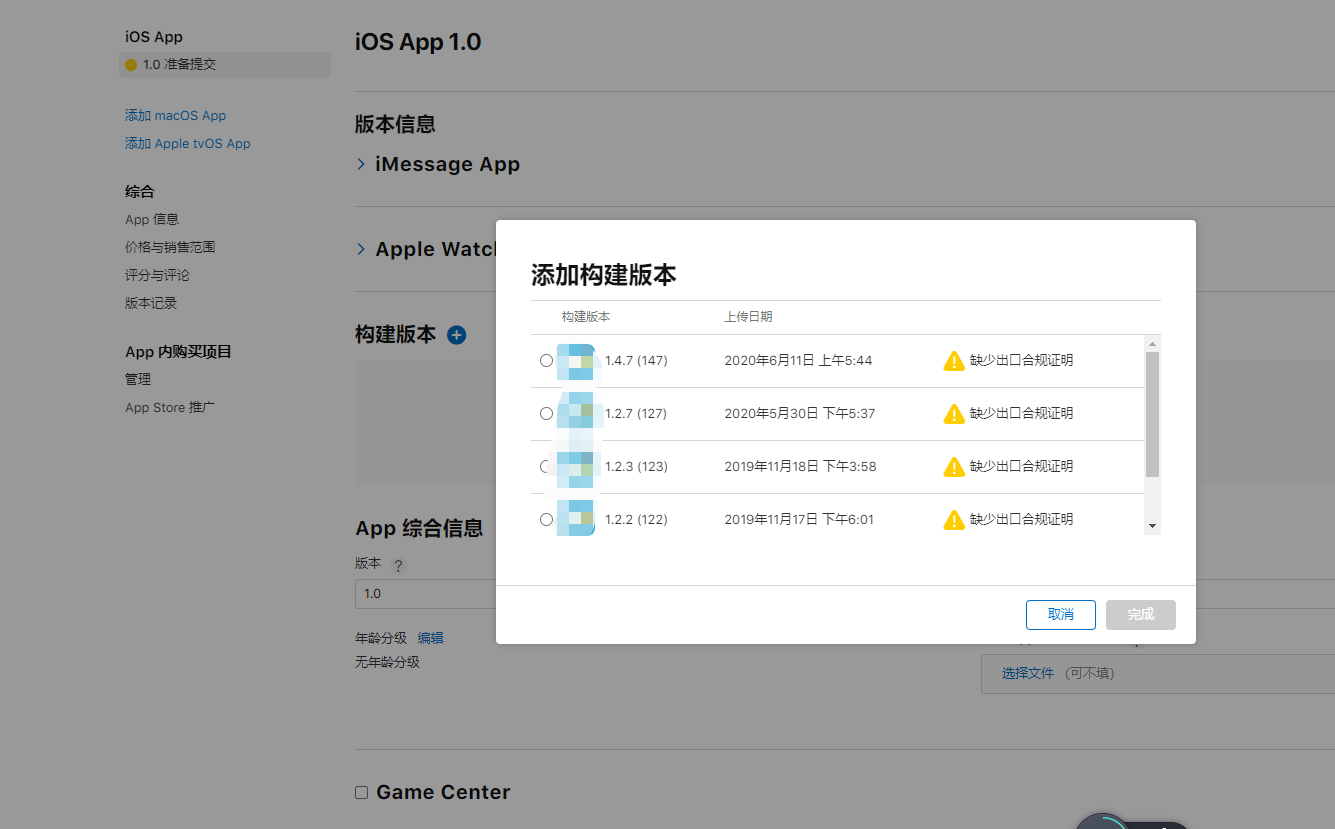1335x829 pixels.
Task: Click the version label 1.2.7 (127)
Action: click(636, 413)
